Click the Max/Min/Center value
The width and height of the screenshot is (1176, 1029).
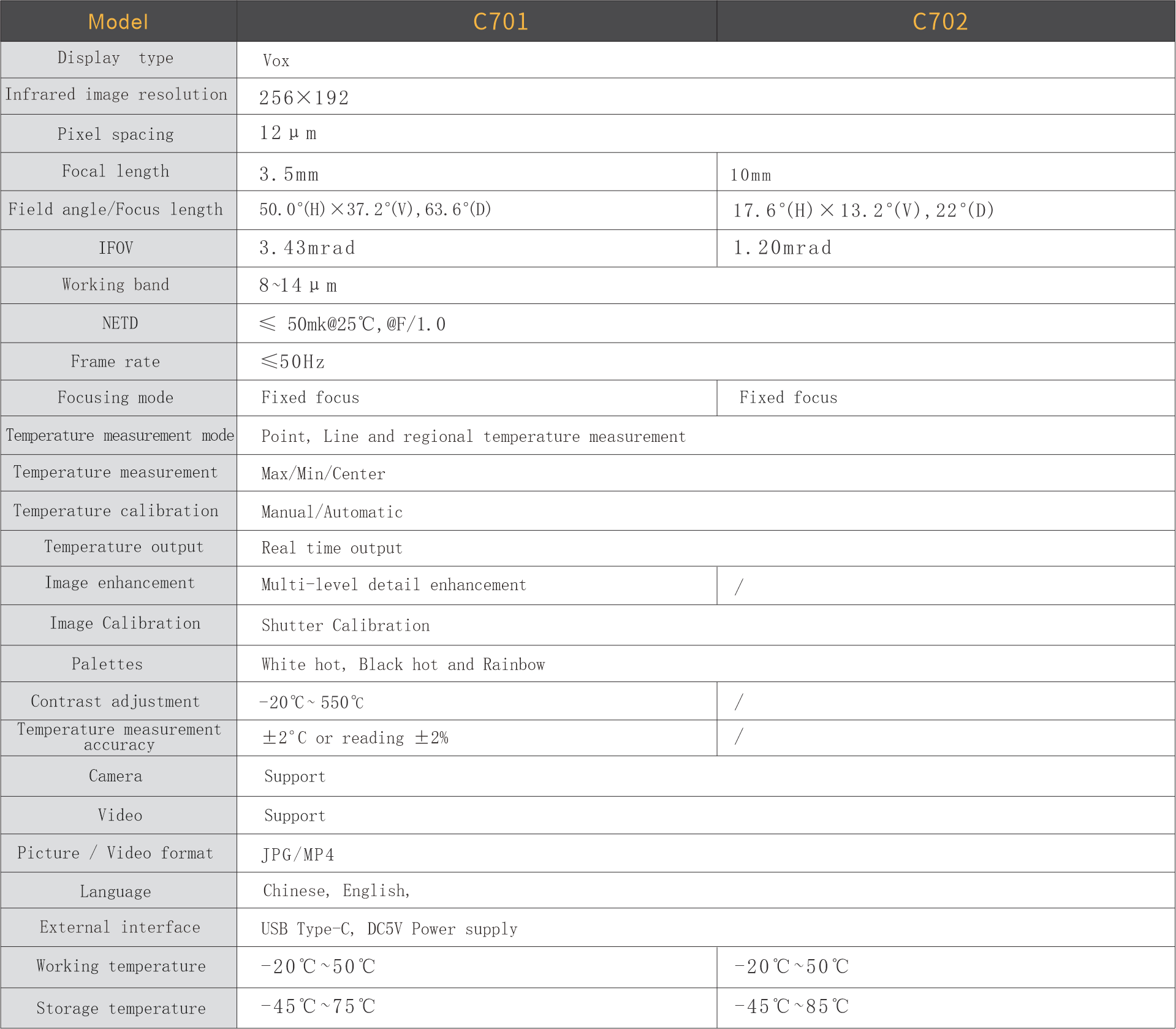point(323,474)
